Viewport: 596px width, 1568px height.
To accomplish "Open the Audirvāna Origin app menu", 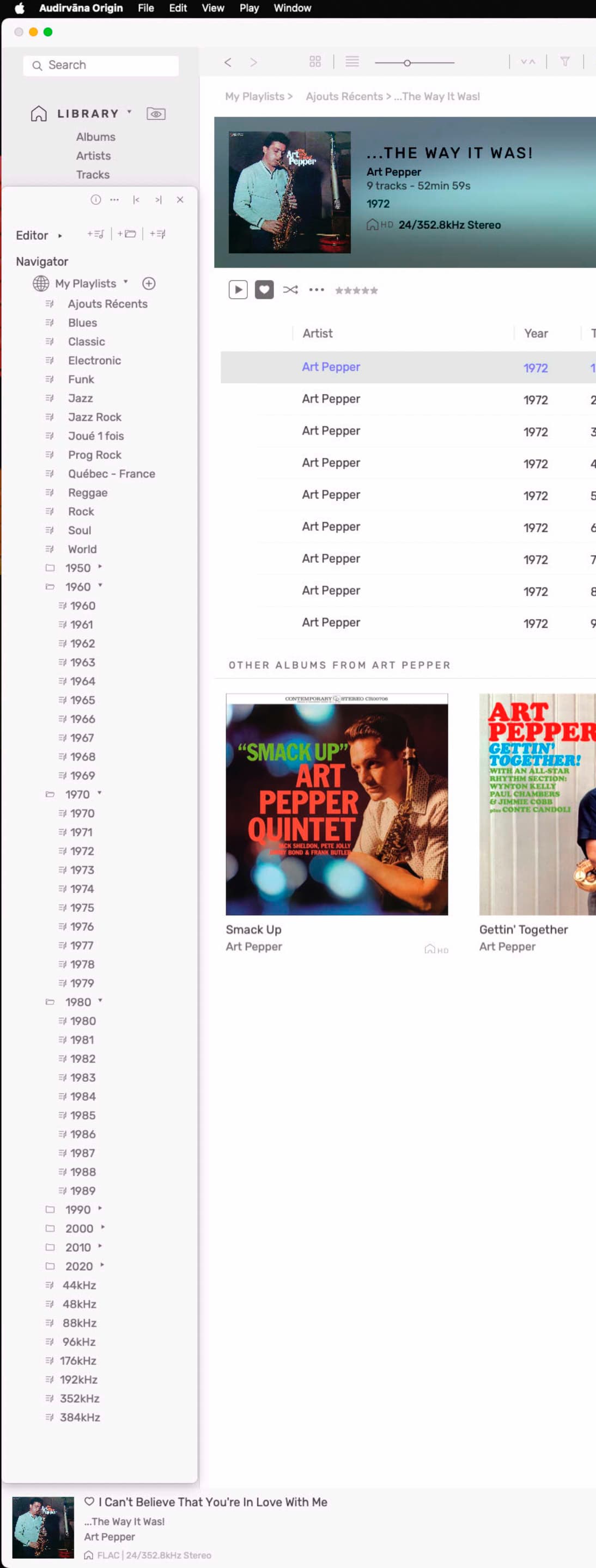I will pyautogui.click(x=81, y=8).
